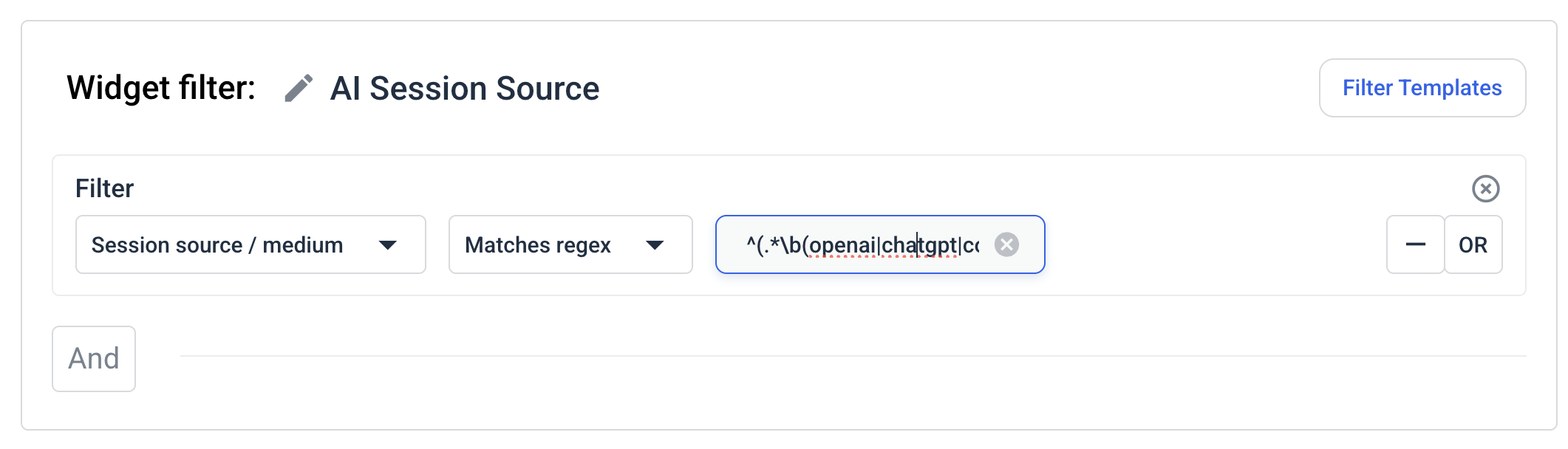1568x449 pixels.
Task: Click the Filter section heading label
Action: pyautogui.click(x=103, y=188)
